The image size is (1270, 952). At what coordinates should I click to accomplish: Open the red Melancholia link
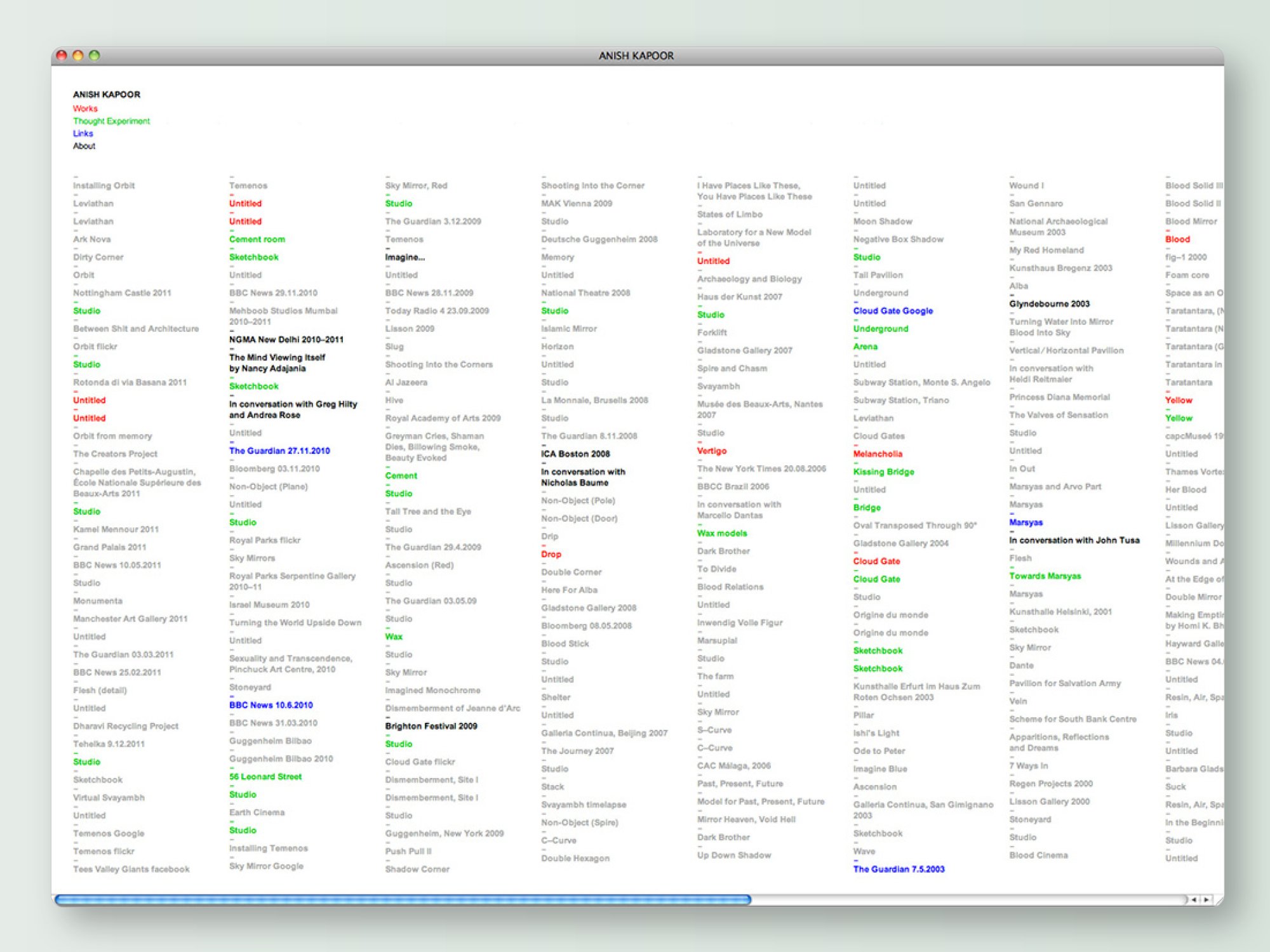[878, 454]
